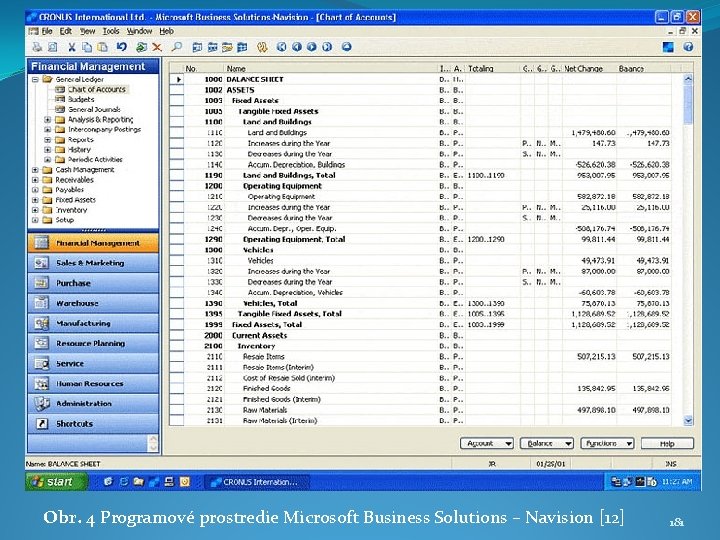Open the Shortcuts section
This screenshot has width=720, height=540.
93,424
